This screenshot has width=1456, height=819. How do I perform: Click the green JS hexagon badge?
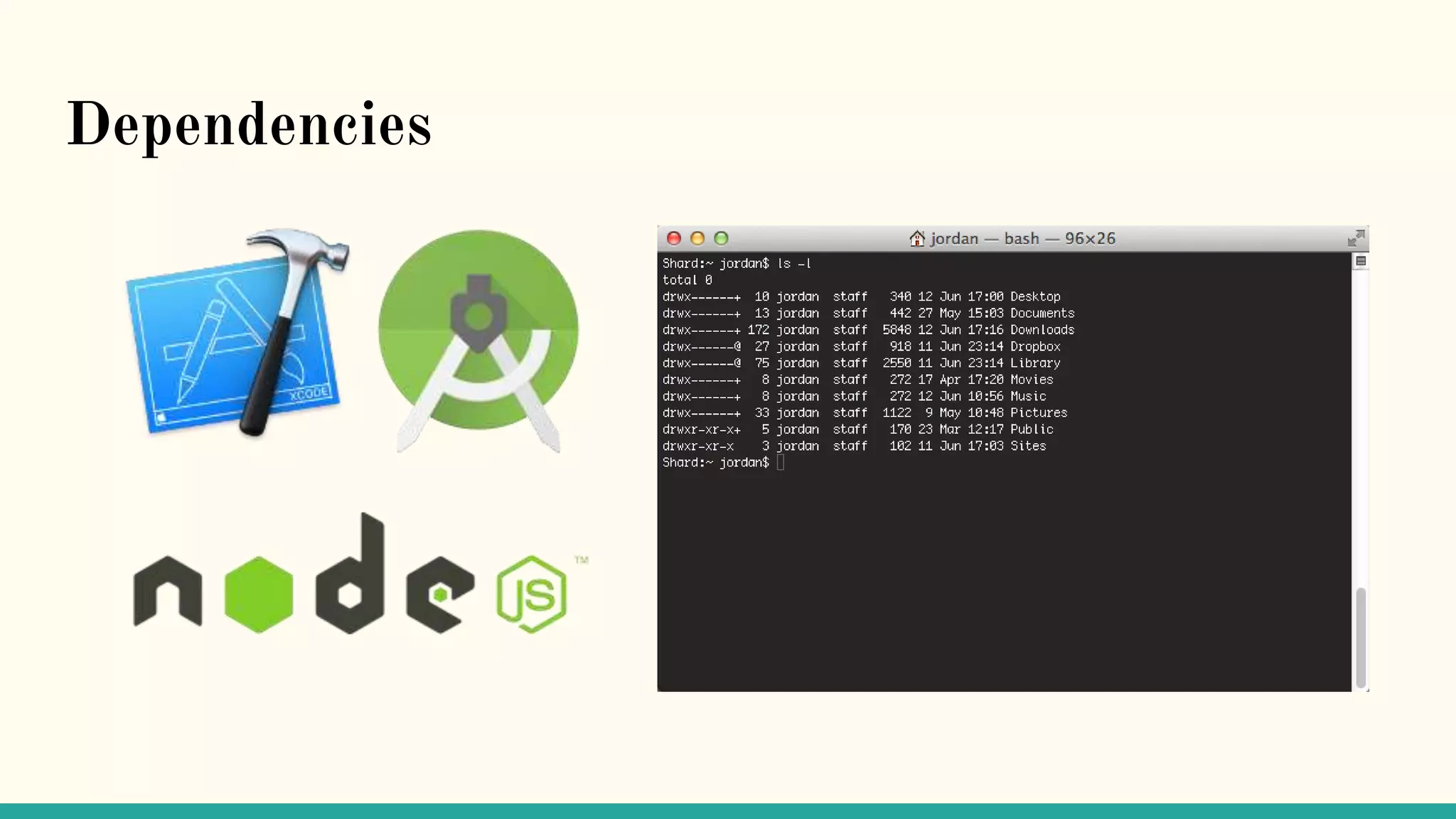point(532,594)
